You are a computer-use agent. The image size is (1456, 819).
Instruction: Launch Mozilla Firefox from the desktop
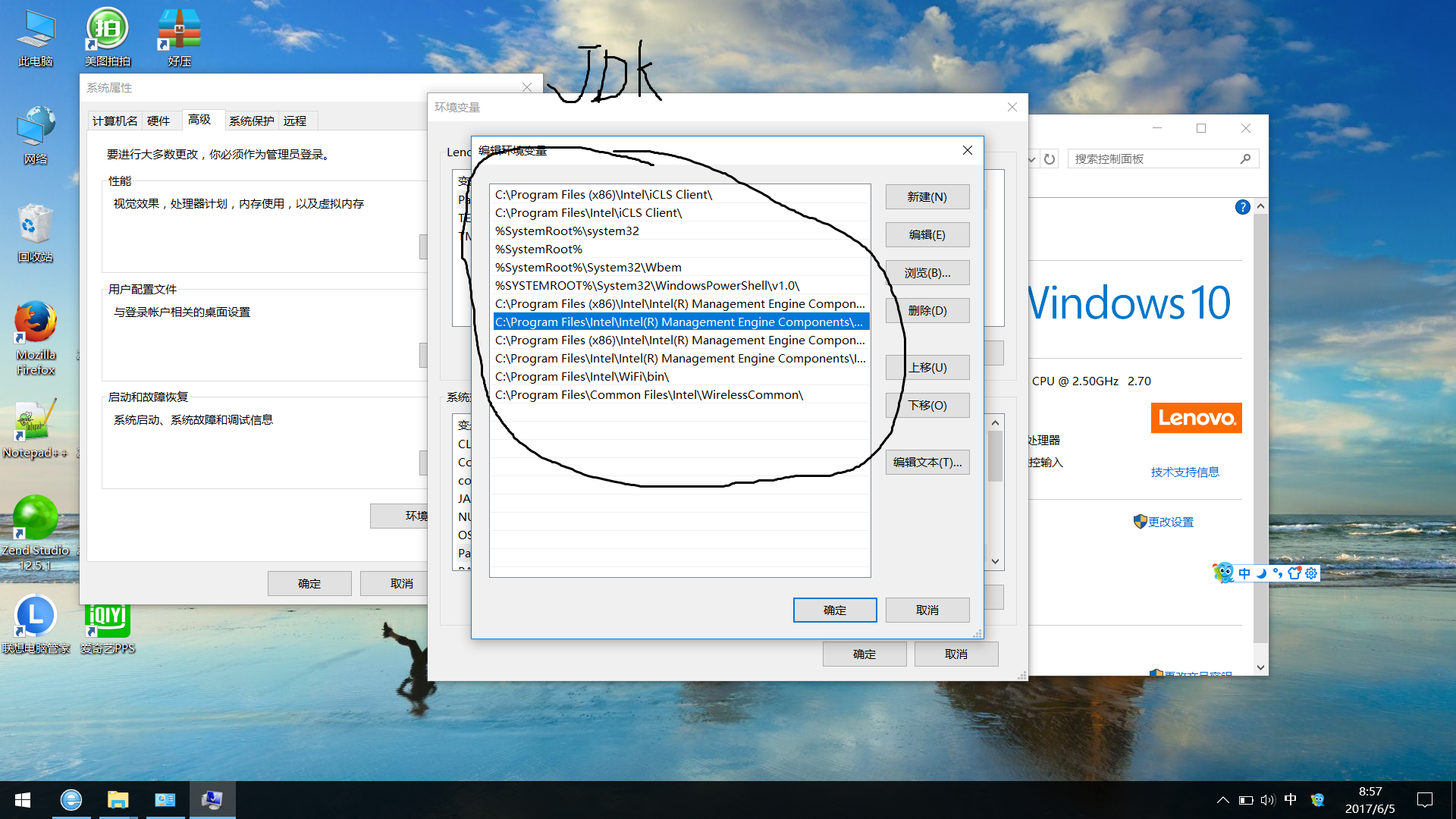[36, 337]
